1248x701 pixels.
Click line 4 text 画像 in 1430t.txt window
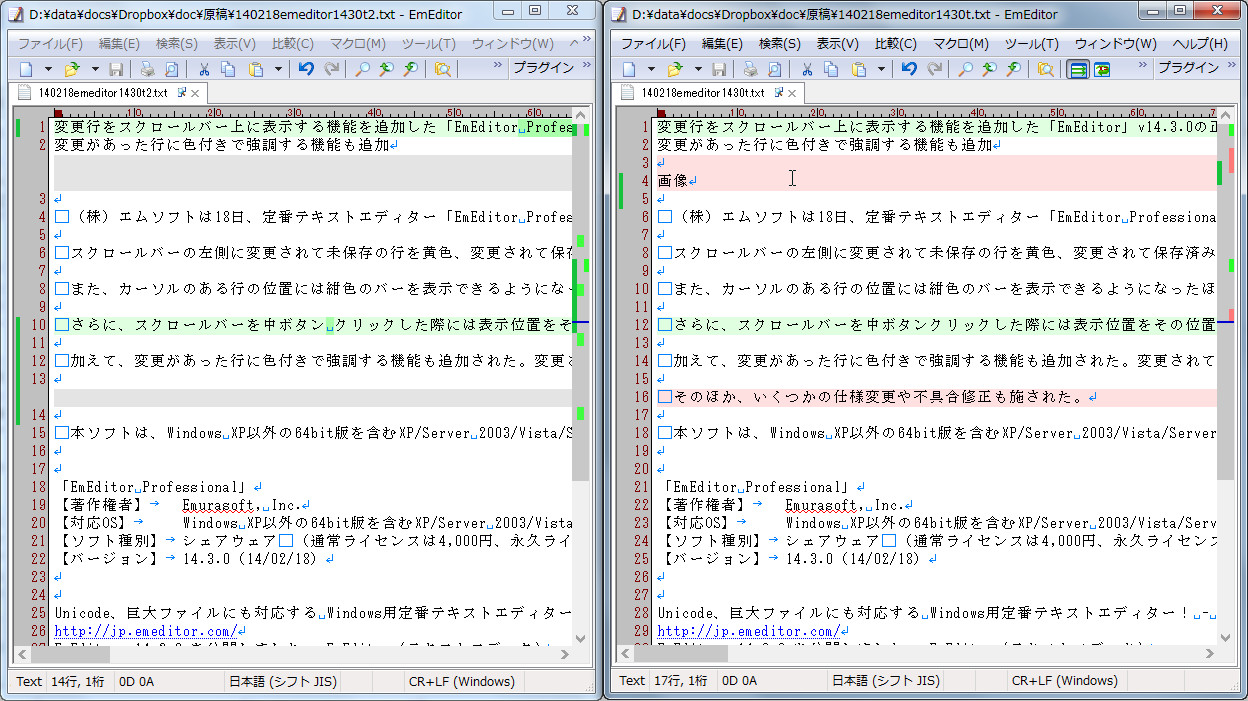(672, 181)
